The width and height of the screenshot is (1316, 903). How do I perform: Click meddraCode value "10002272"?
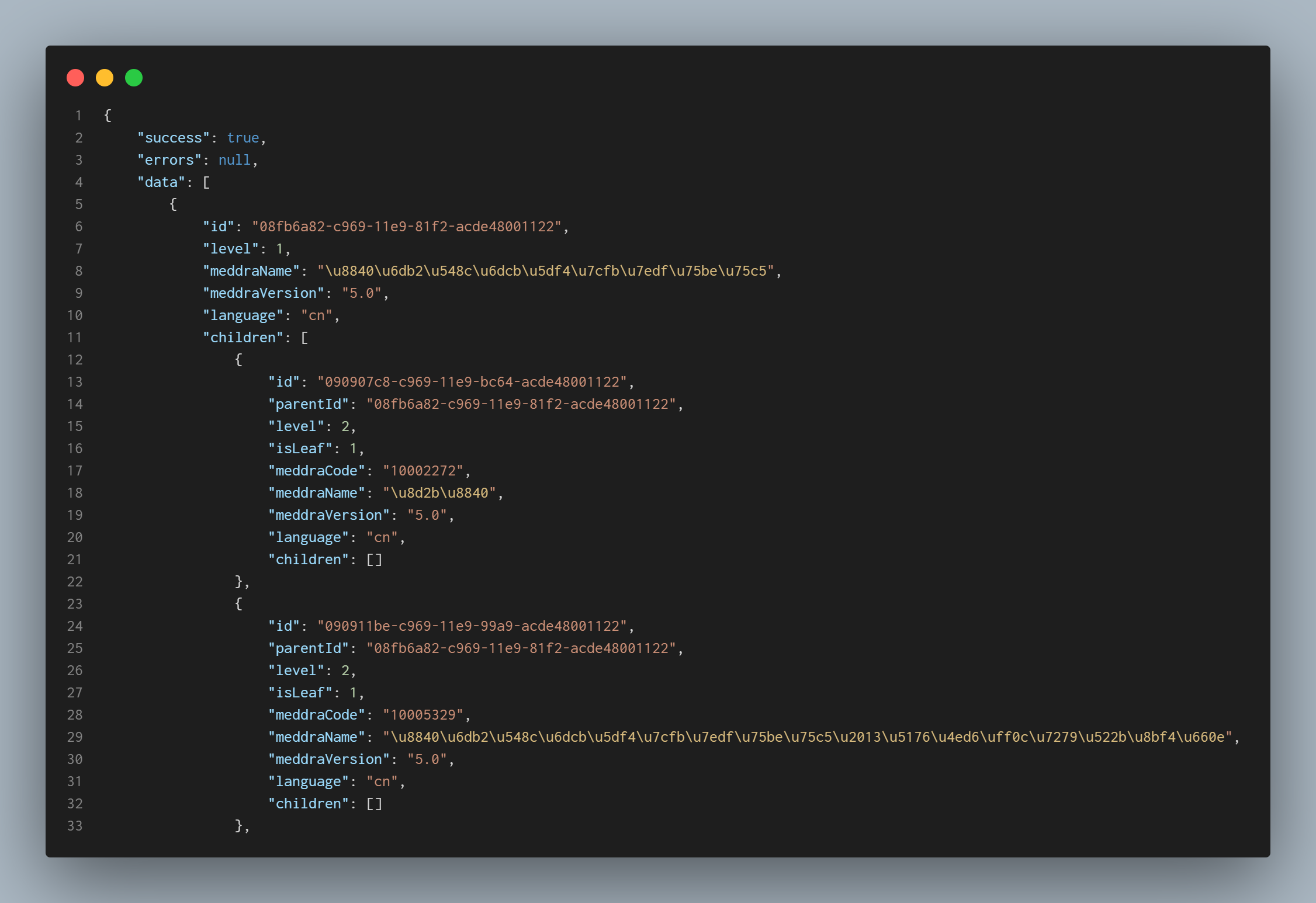coord(423,471)
